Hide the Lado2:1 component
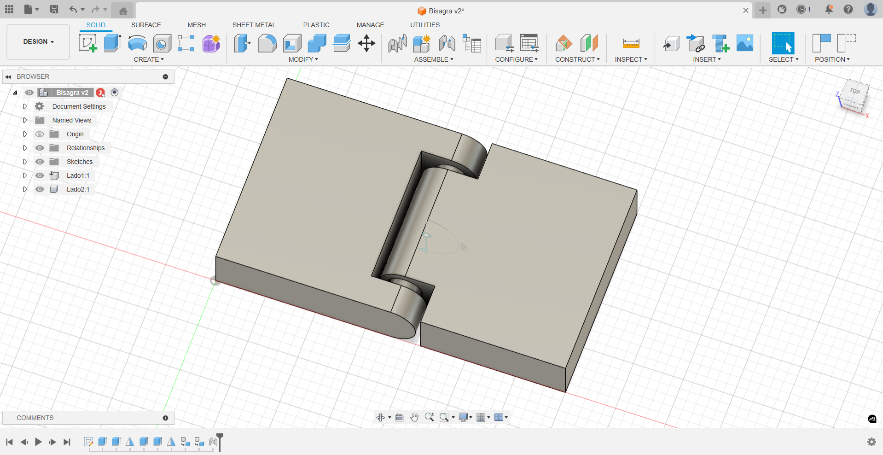 [39, 189]
